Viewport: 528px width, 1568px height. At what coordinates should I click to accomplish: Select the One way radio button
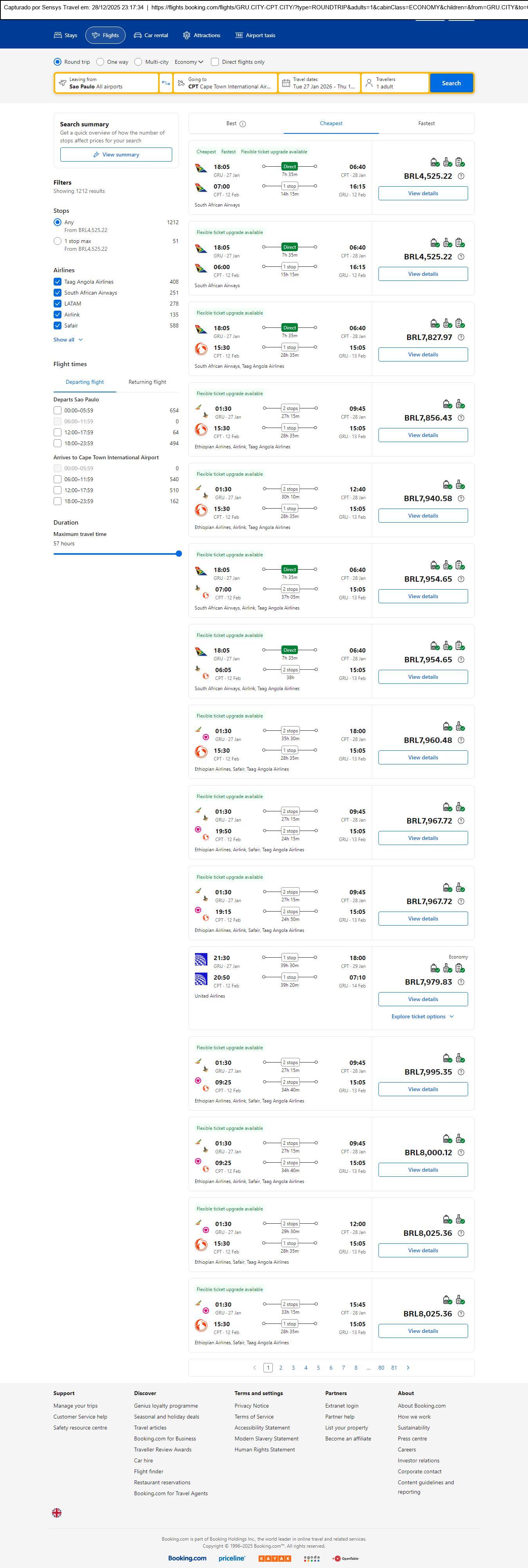[101, 62]
